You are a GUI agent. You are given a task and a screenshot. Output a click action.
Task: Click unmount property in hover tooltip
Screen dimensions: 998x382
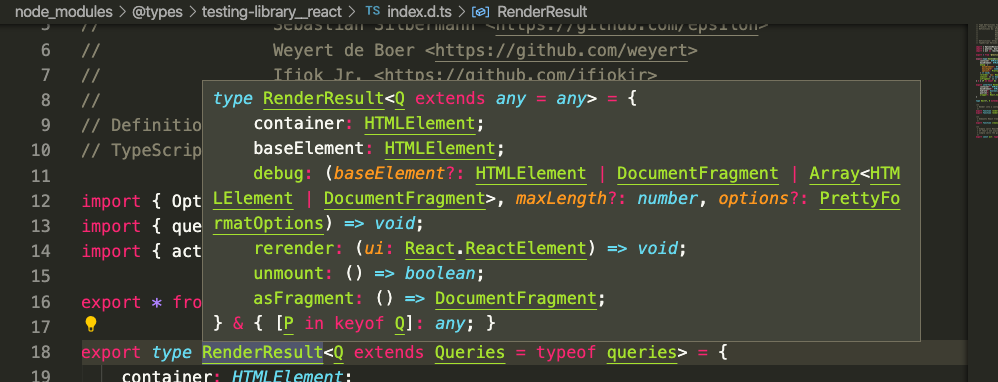click(288, 274)
